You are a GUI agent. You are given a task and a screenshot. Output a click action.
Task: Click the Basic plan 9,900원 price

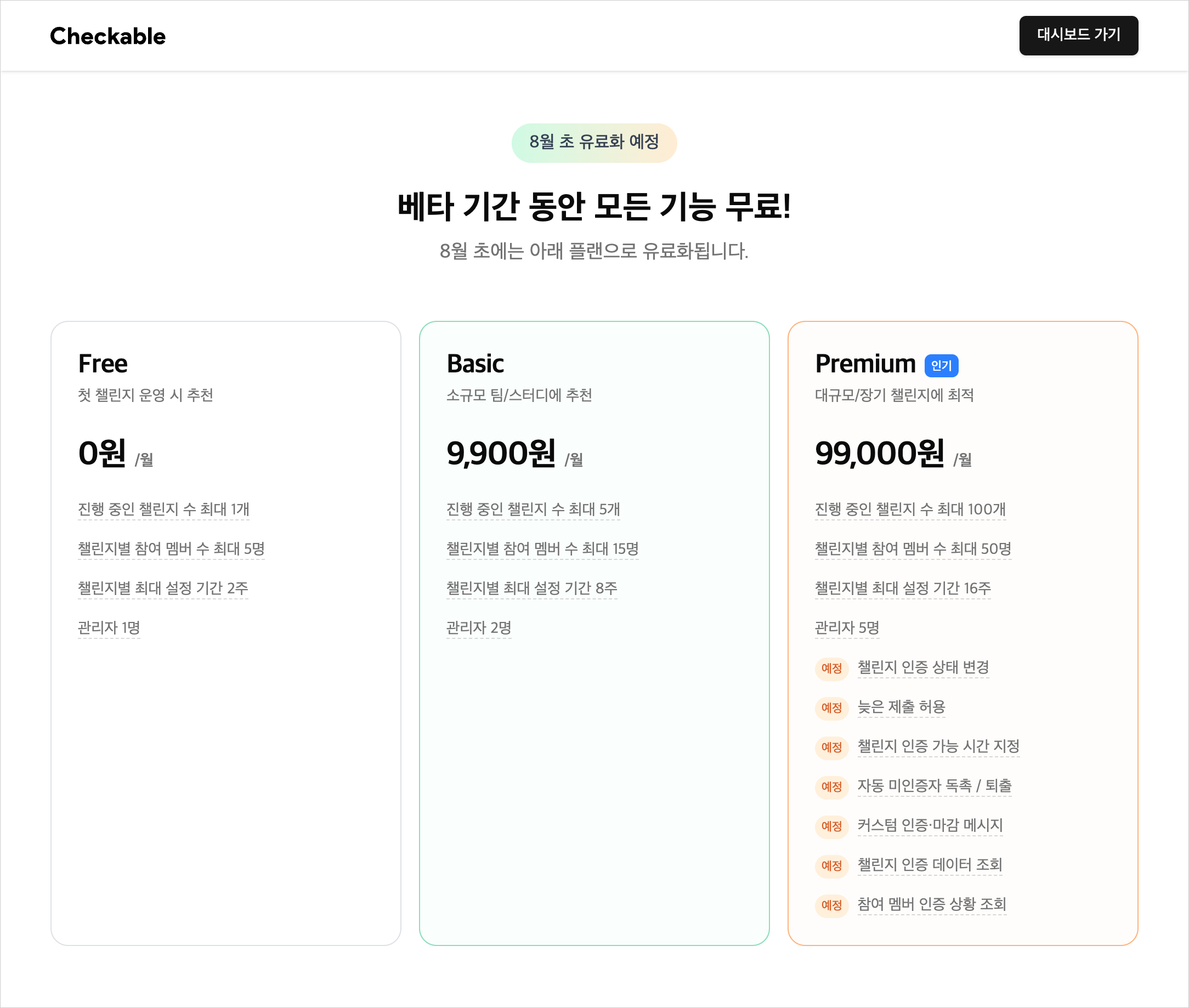pos(501,454)
